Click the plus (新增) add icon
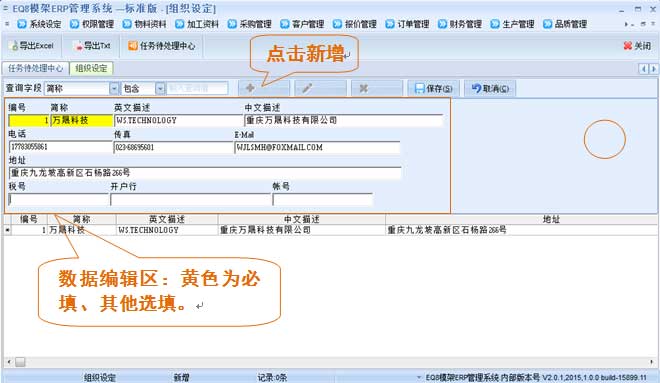Image resolution: width=660 pixels, height=383 pixels. [250, 88]
